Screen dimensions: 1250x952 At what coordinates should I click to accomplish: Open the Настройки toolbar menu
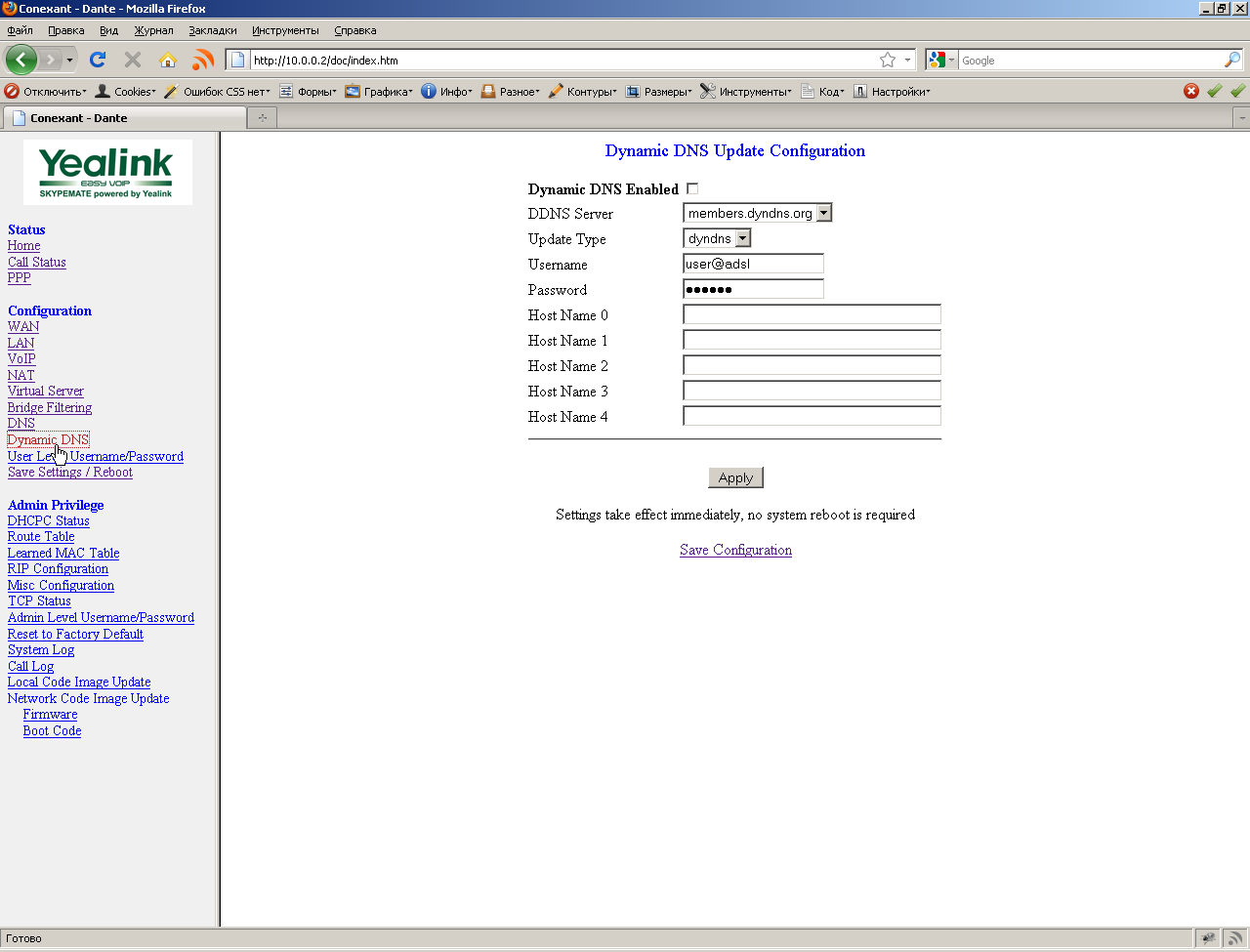(x=892, y=91)
